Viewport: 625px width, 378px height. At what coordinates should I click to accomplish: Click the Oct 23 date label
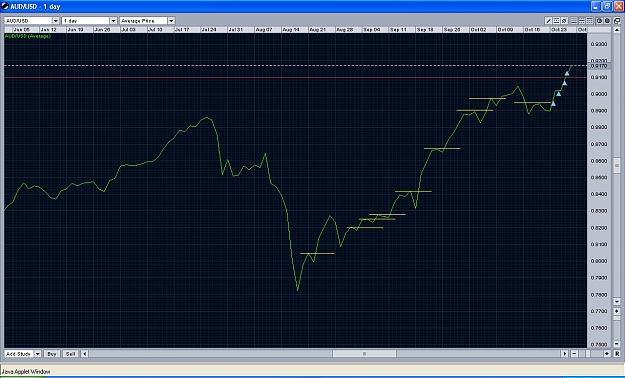coord(559,30)
